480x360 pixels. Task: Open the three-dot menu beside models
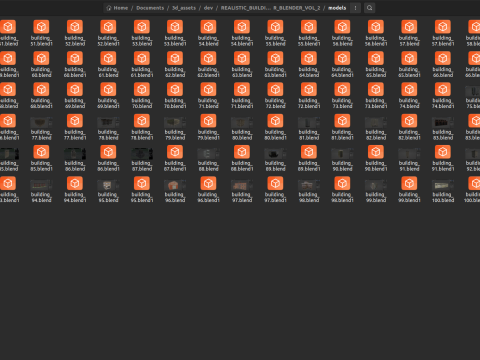click(355, 8)
